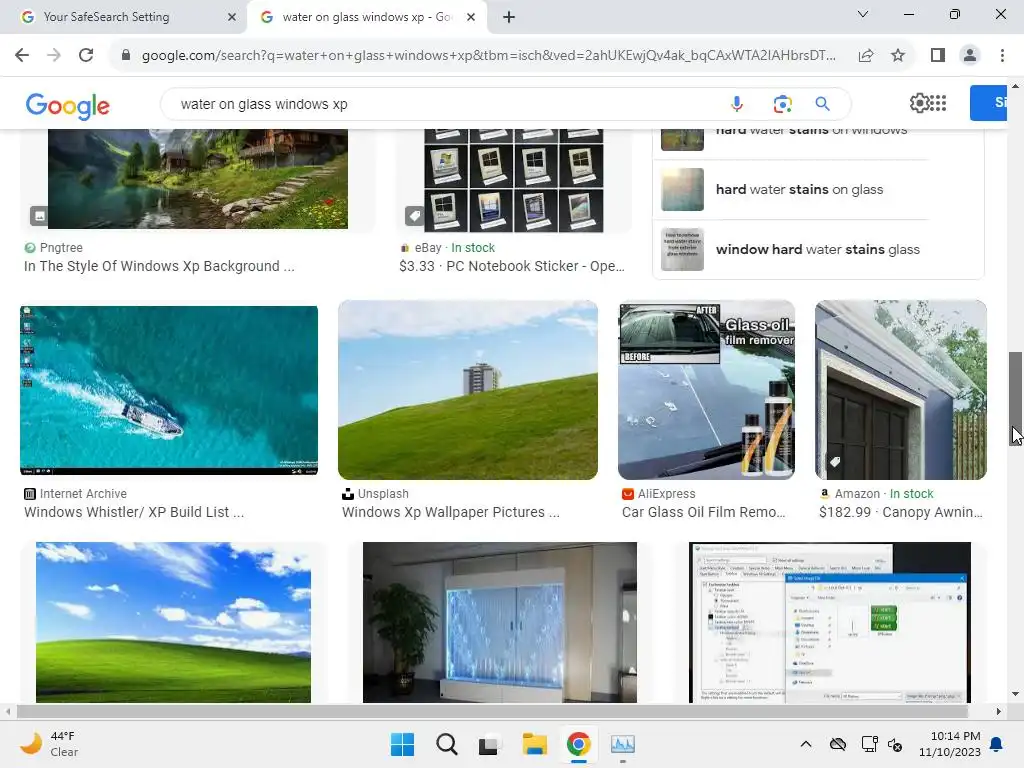This screenshot has width=1024, height=768.
Task: Show hidden system tray icons
Action: pyautogui.click(x=806, y=744)
